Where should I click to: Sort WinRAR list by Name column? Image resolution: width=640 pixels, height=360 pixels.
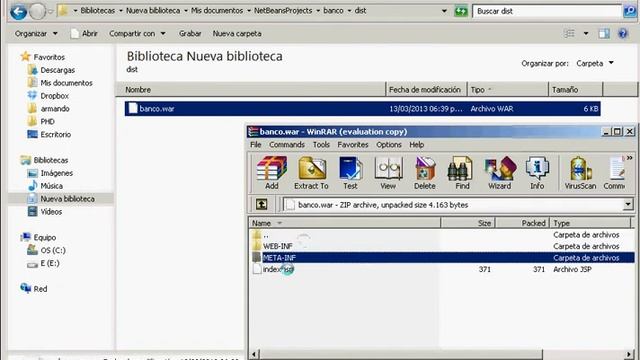click(345, 223)
